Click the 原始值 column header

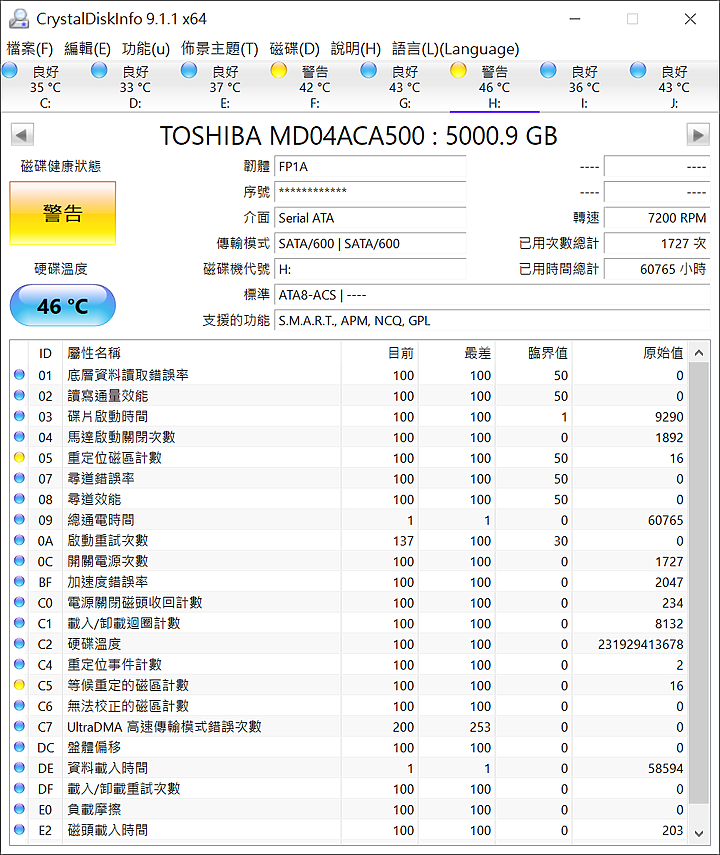pos(630,353)
